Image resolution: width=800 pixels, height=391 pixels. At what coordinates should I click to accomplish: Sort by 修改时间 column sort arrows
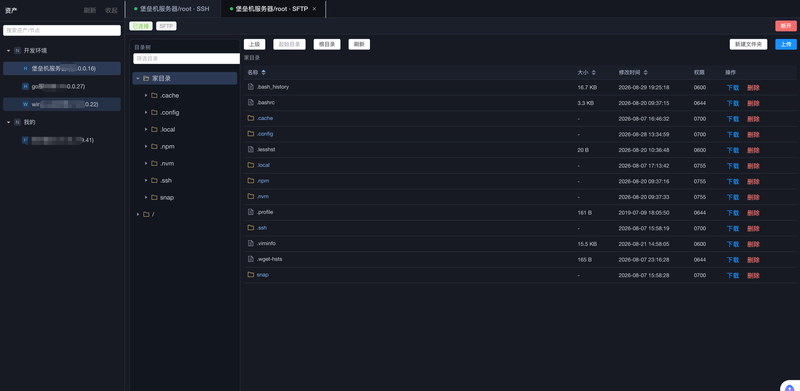tap(645, 72)
